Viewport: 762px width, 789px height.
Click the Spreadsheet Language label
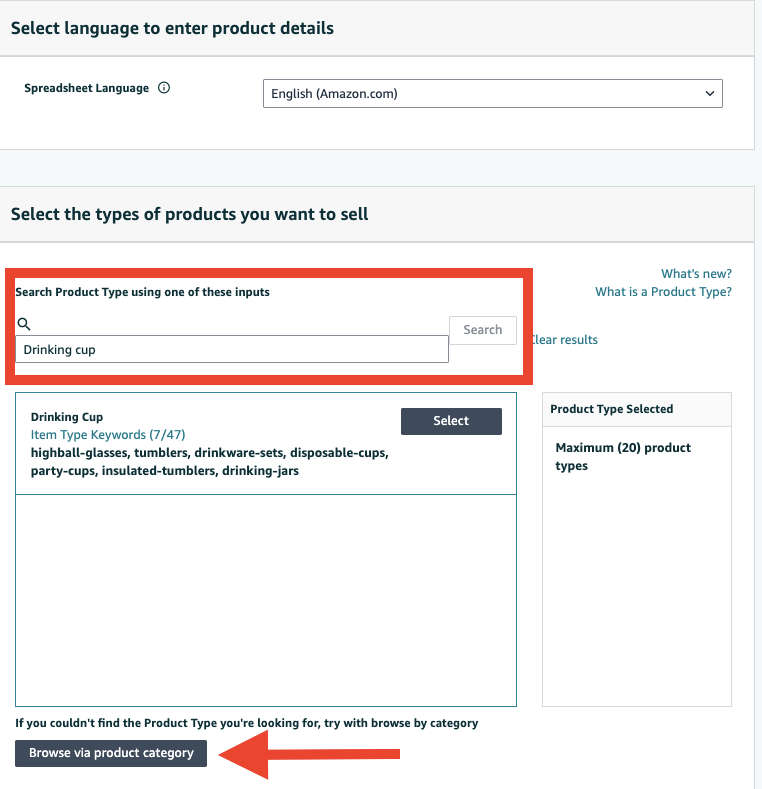(86, 88)
